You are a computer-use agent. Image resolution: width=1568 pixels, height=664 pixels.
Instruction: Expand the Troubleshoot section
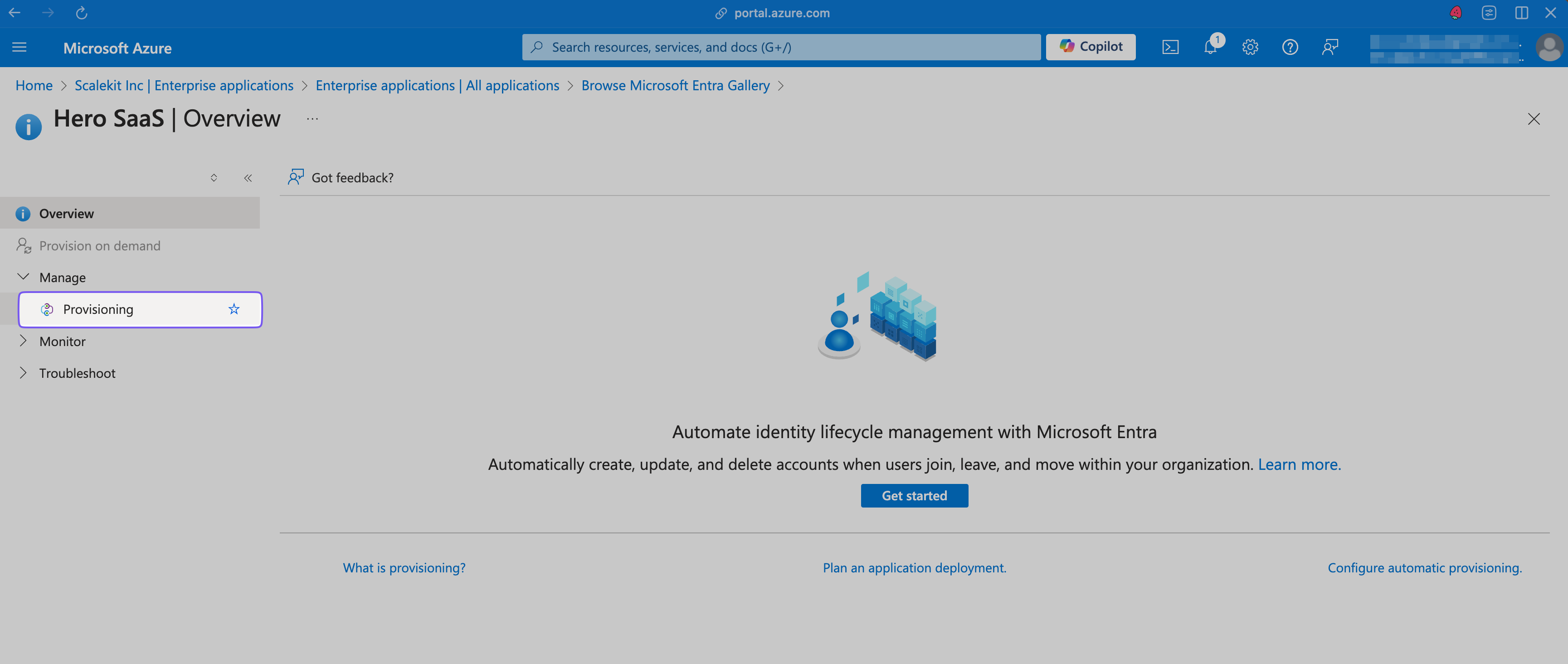(23, 372)
